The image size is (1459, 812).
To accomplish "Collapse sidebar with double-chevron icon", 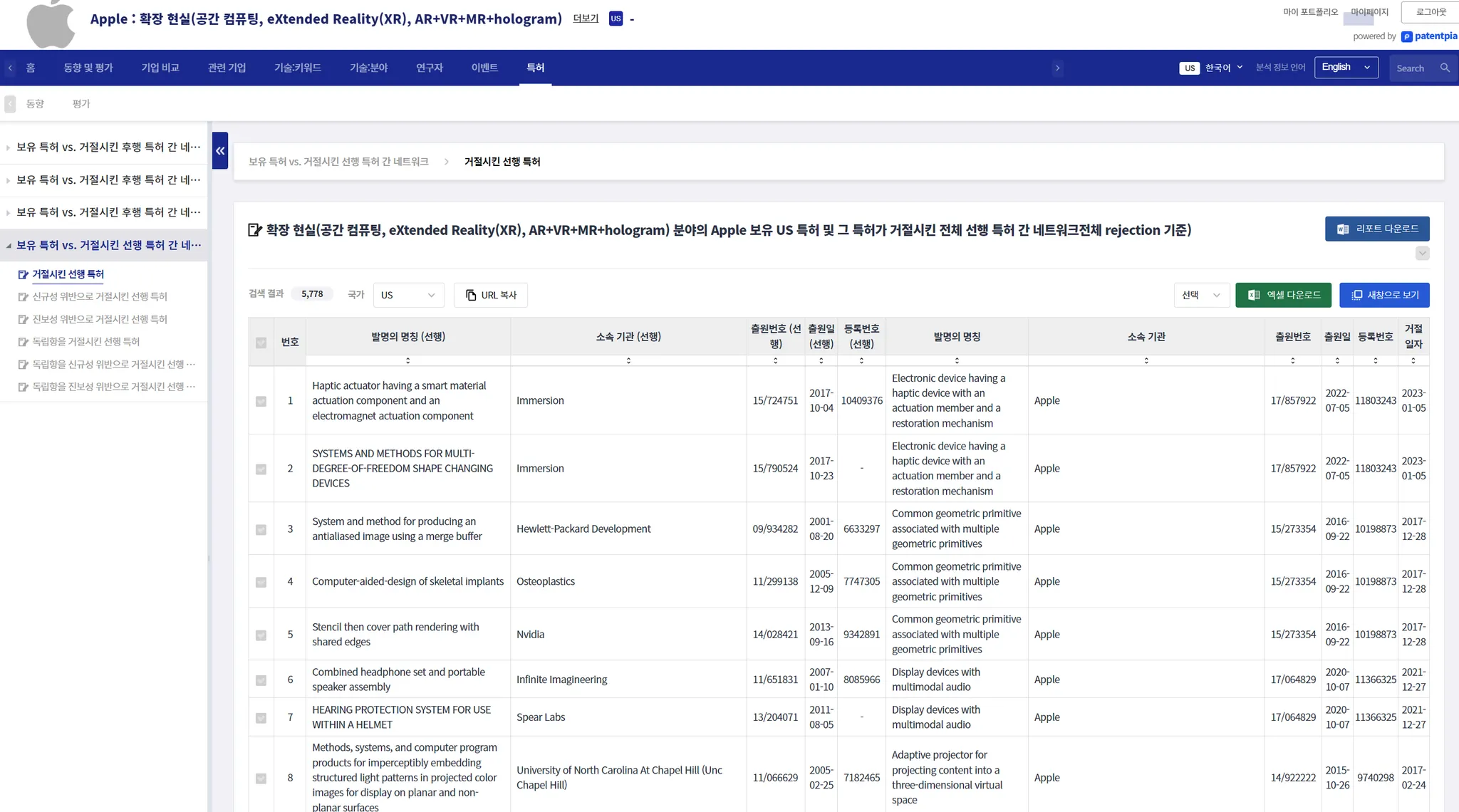I will [220, 150].
